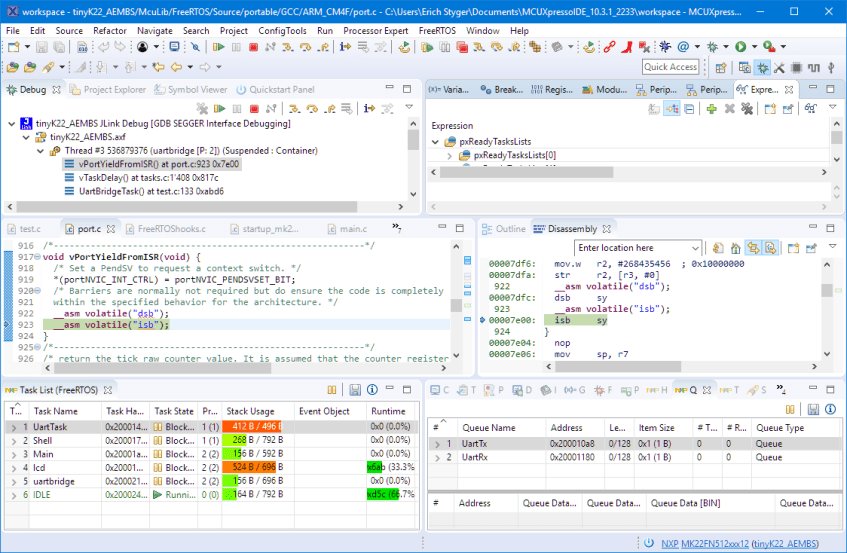Remove all expressions double-X icon
This screenshot has width=847, height=553.
pyautogui.click(x=747, y=109)
